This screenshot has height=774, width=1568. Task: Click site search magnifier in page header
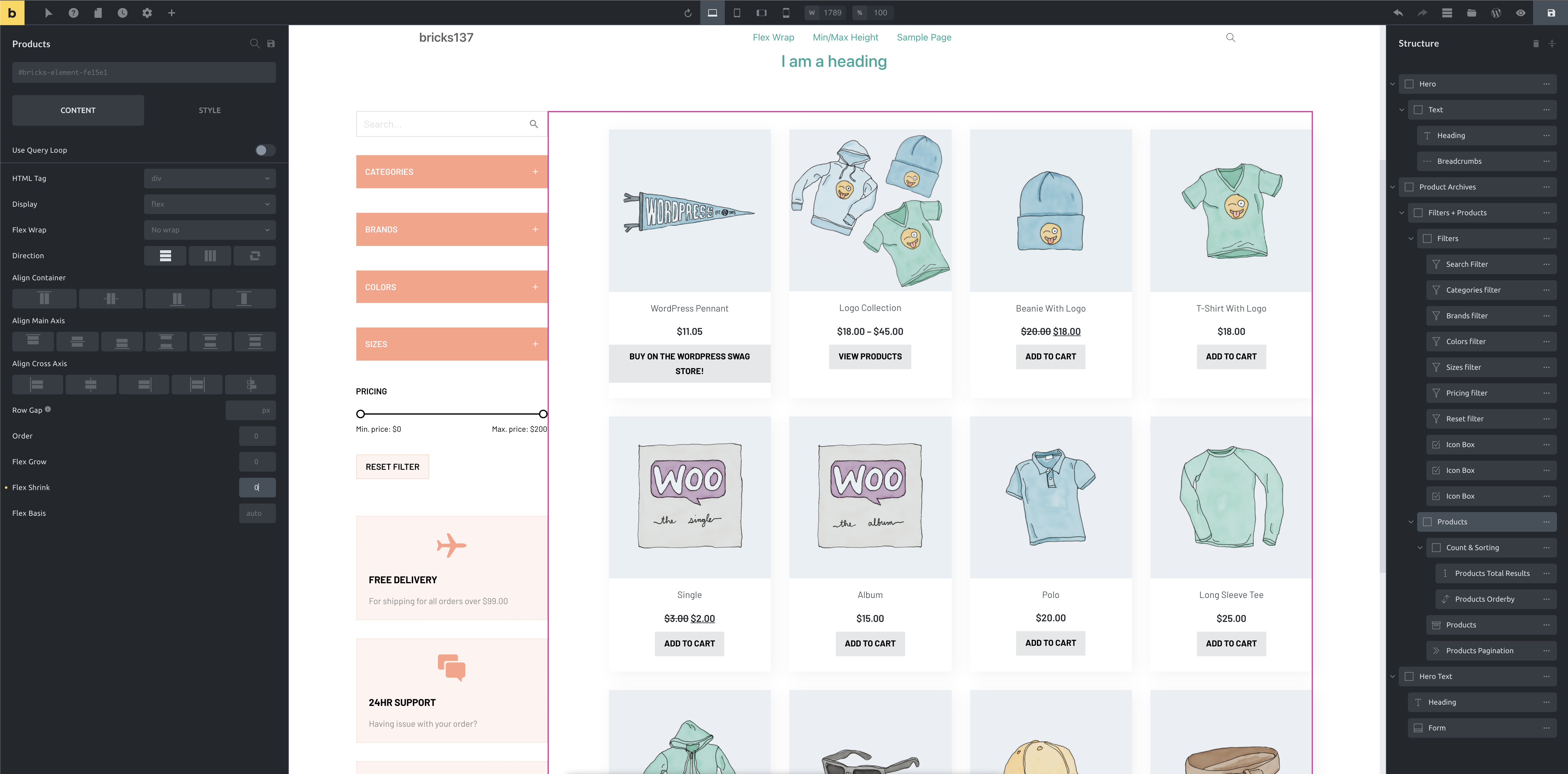tap(1230, 37)
